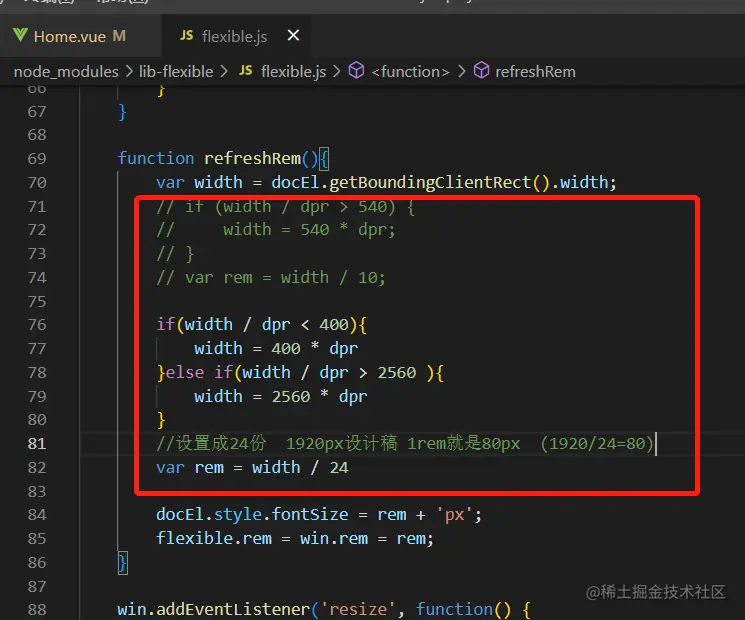Open lib-flexible breadcrumb folder
Viewport: 745px width, 620px height.
click(x=176, y=72)
